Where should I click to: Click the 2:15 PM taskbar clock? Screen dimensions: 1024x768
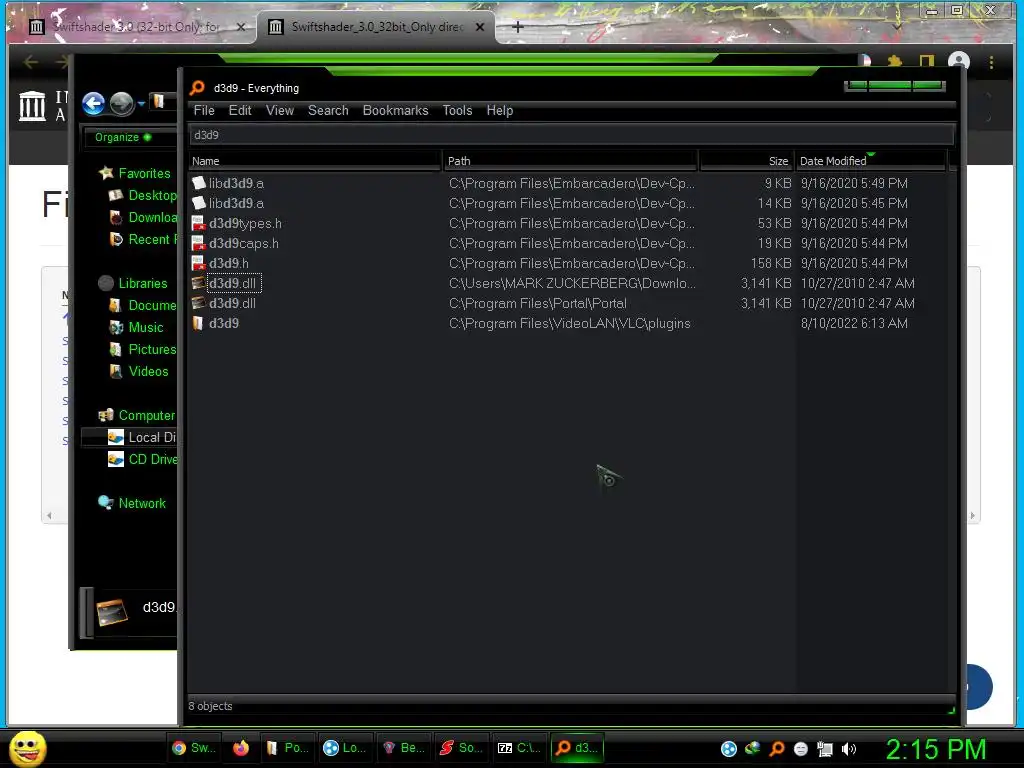click(935, 749)
